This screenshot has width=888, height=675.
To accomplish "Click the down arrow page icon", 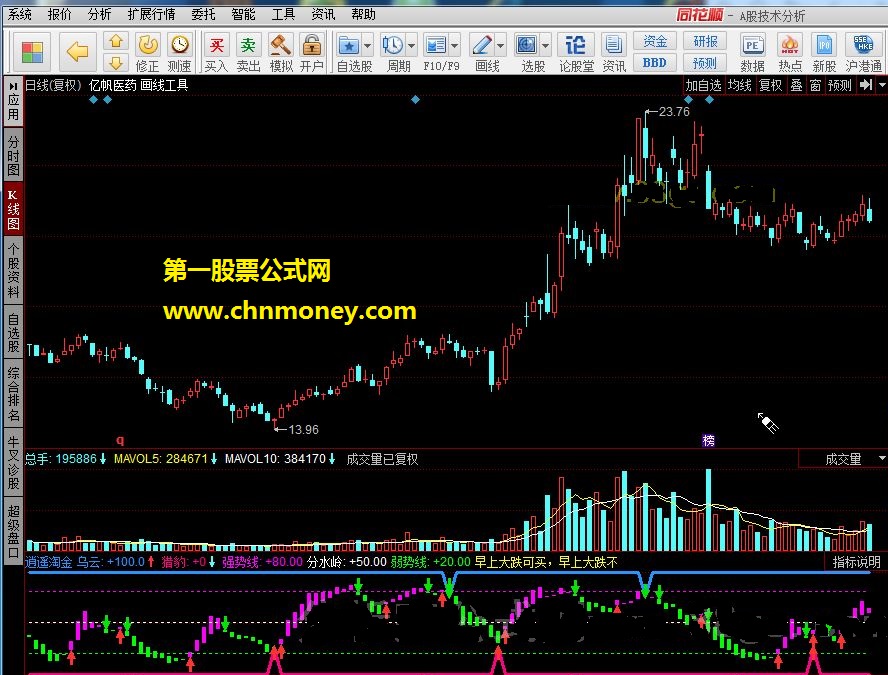I will (116, 63).
